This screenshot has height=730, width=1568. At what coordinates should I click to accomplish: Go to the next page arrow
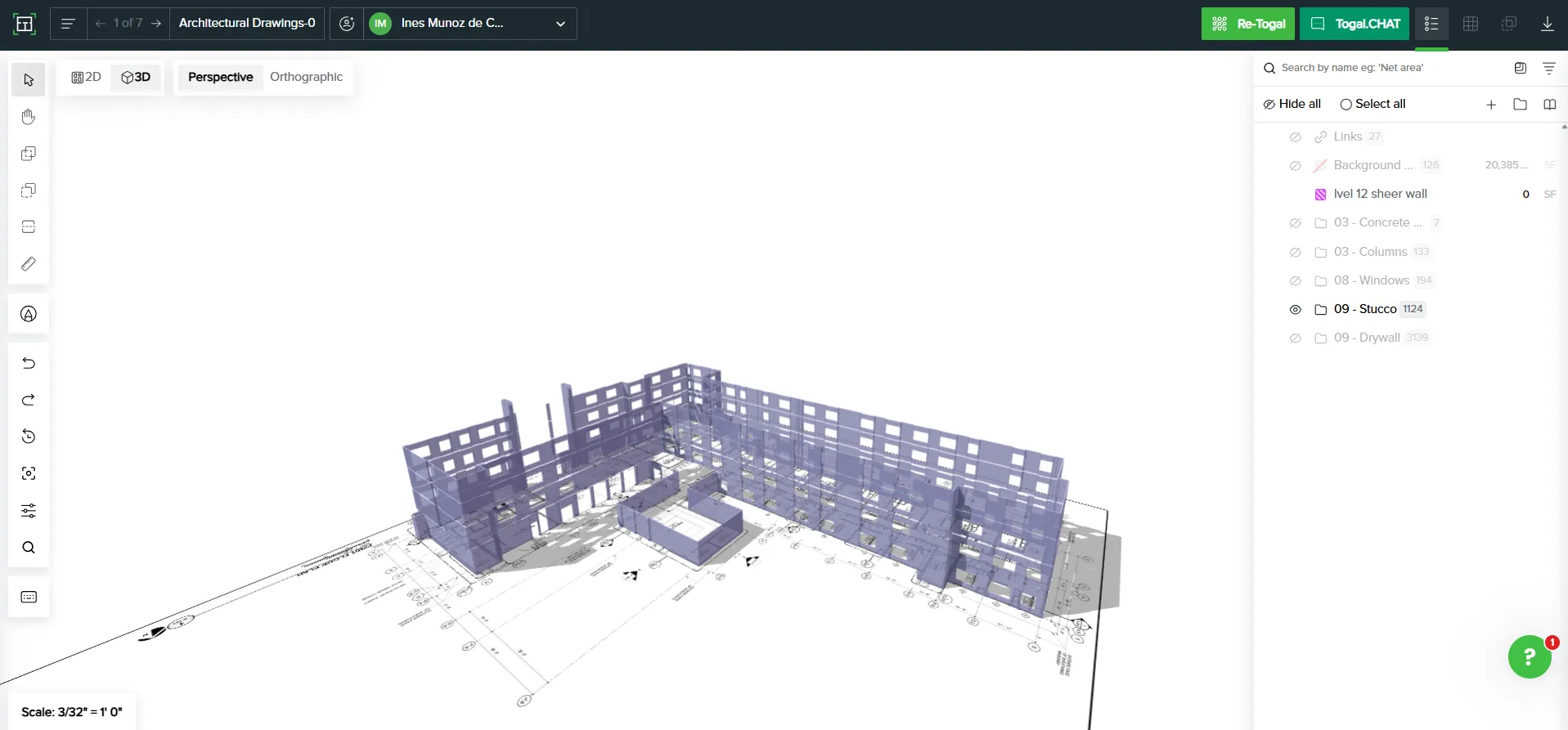(x=156, y=24)
